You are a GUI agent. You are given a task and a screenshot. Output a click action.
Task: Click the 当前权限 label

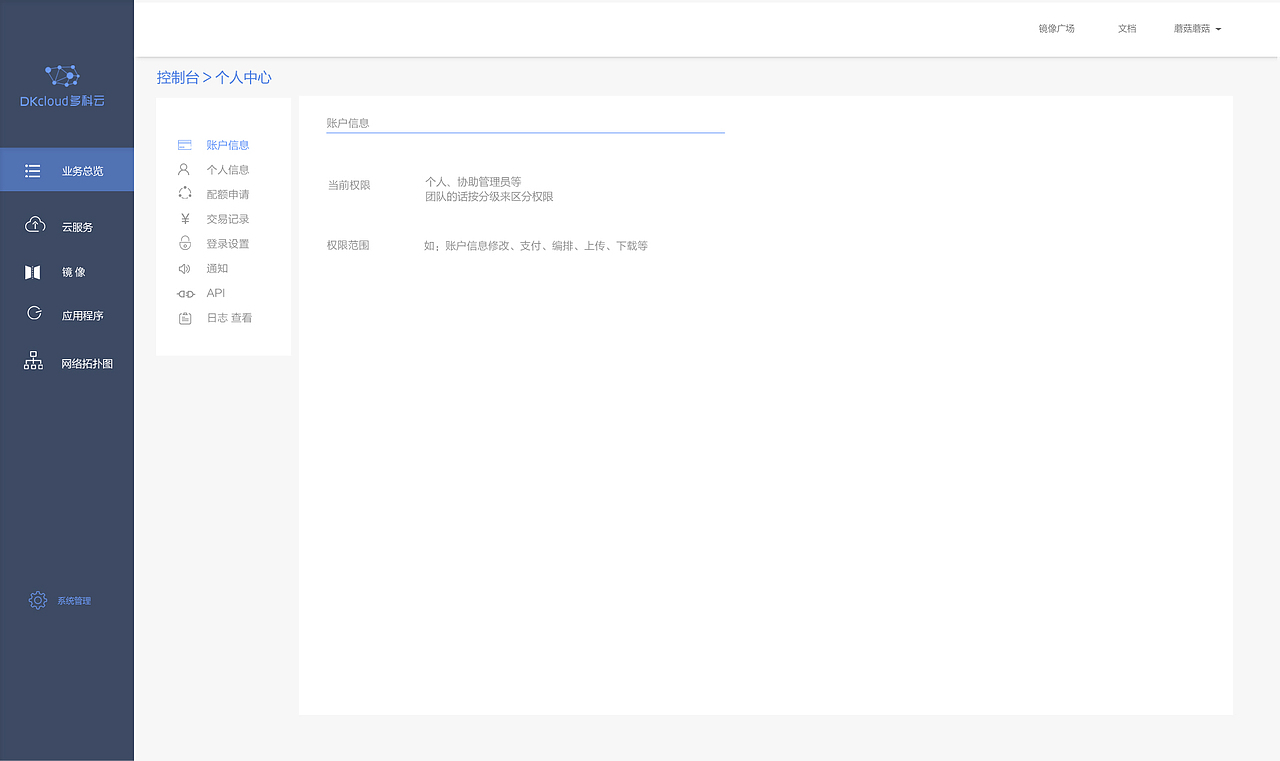tap(349, 185)
